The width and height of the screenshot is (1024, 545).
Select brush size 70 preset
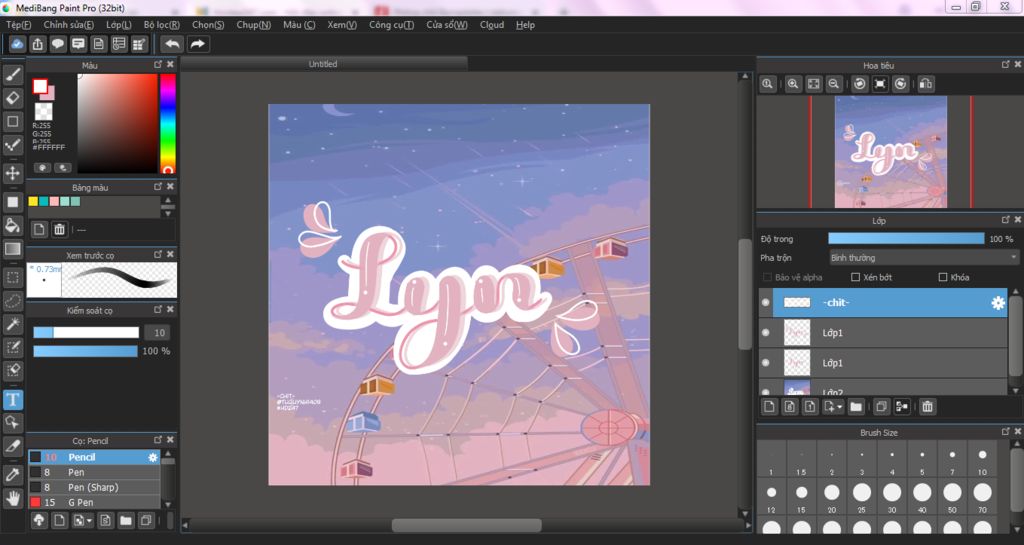(982, 497)
